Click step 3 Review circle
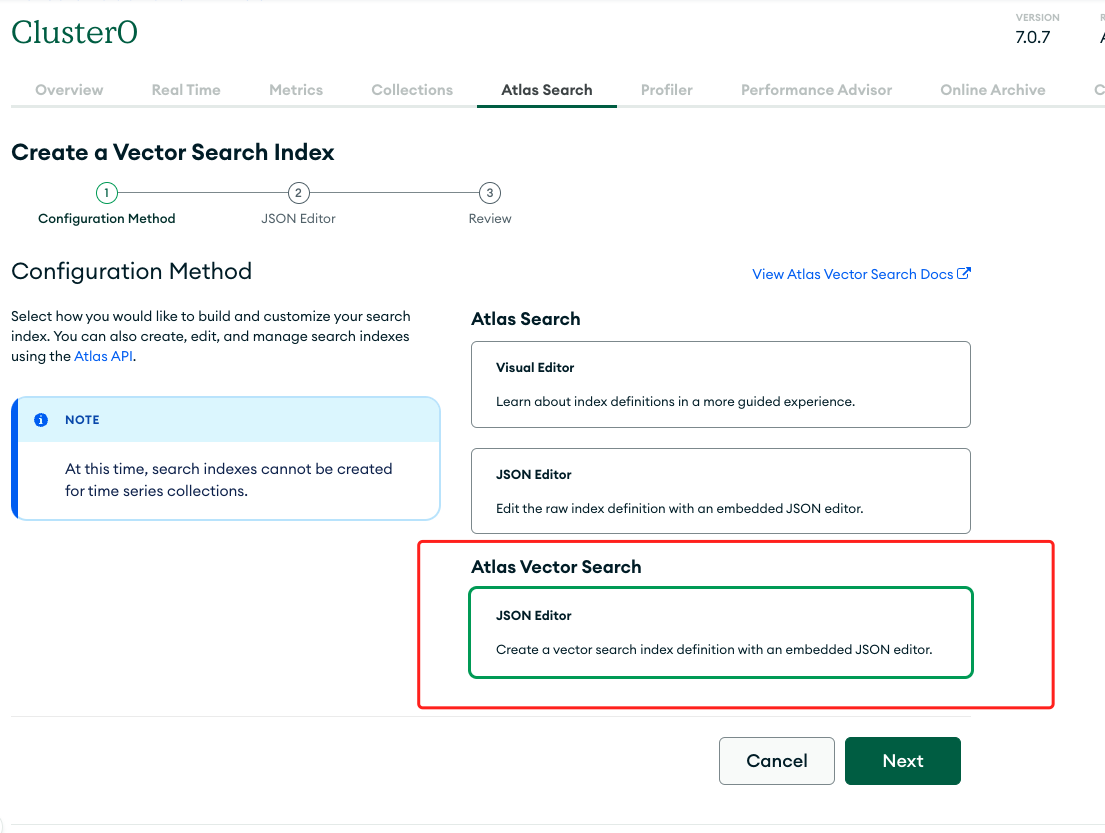This screenshot has height=833, width=1105. [489, 193]
